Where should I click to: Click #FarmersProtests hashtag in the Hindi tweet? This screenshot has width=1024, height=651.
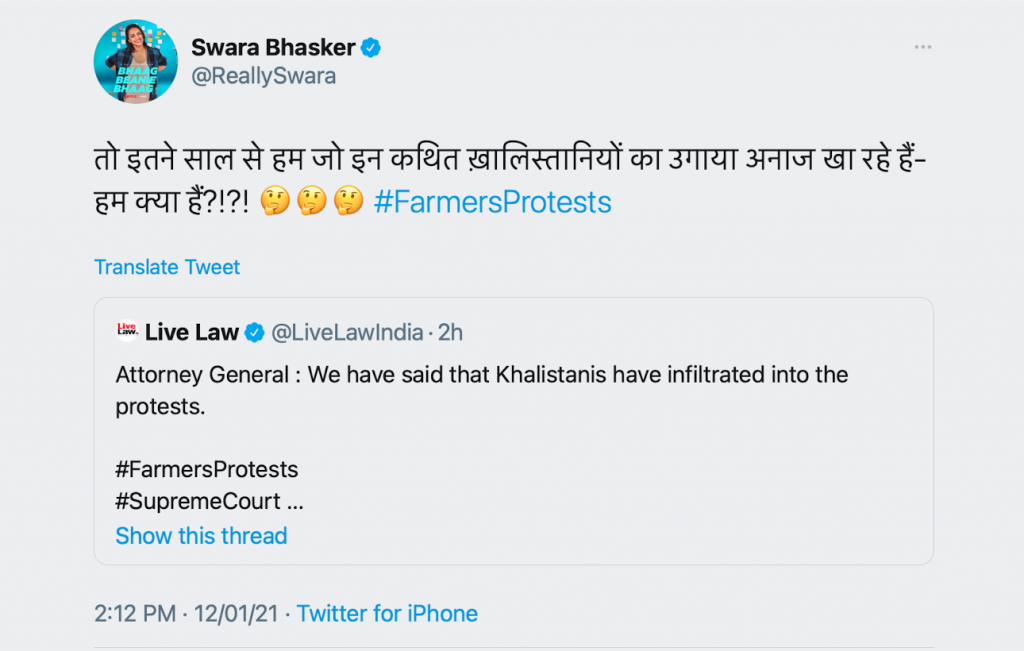[492, 202]
